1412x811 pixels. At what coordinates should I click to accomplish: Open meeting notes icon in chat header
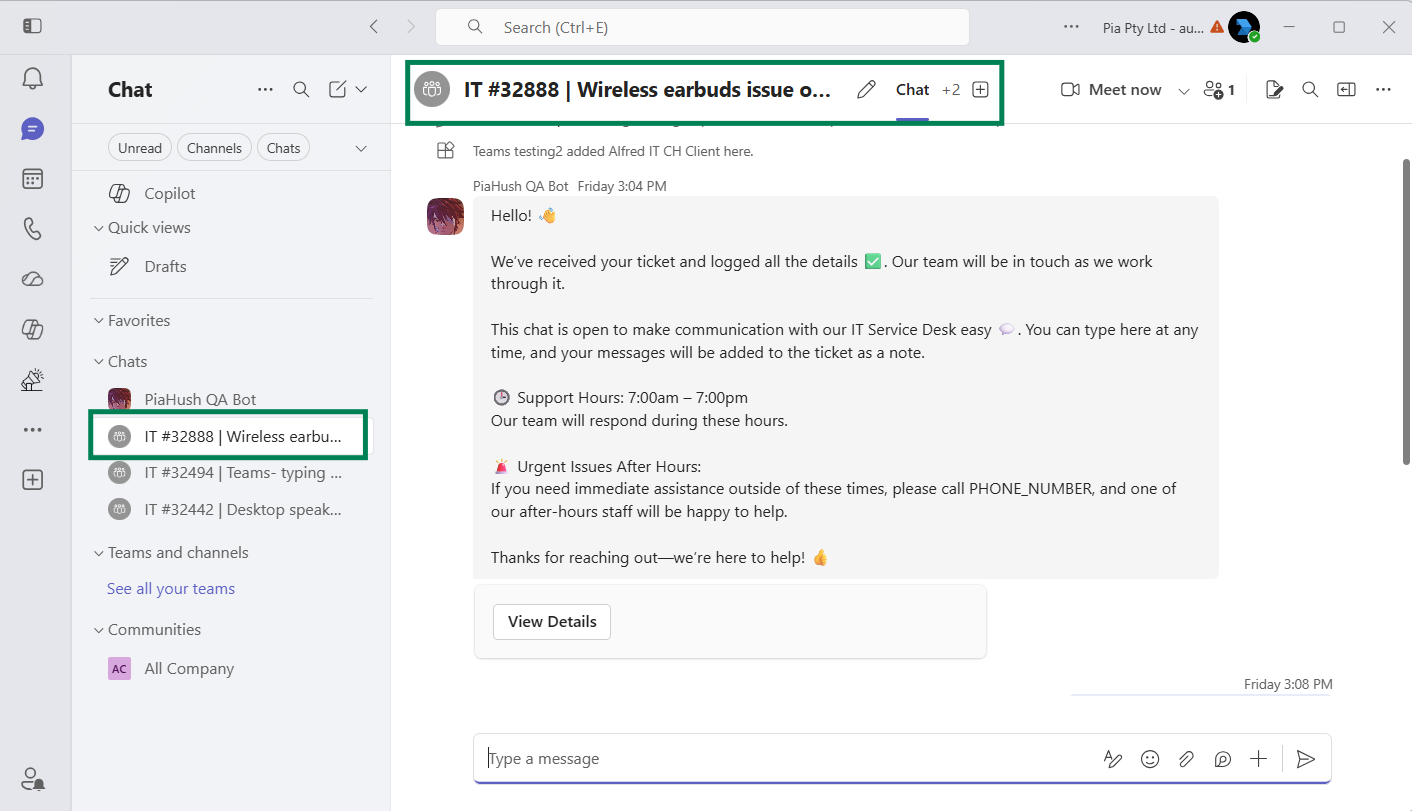coord(1274,90)
